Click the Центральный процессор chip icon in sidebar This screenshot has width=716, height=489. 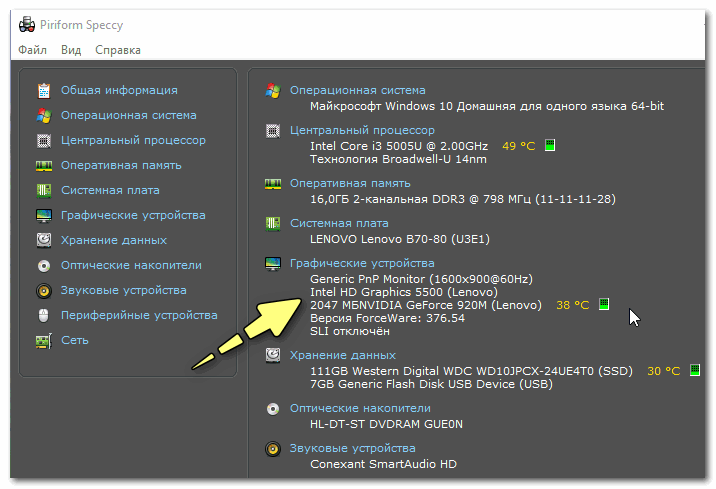(44, 141)
